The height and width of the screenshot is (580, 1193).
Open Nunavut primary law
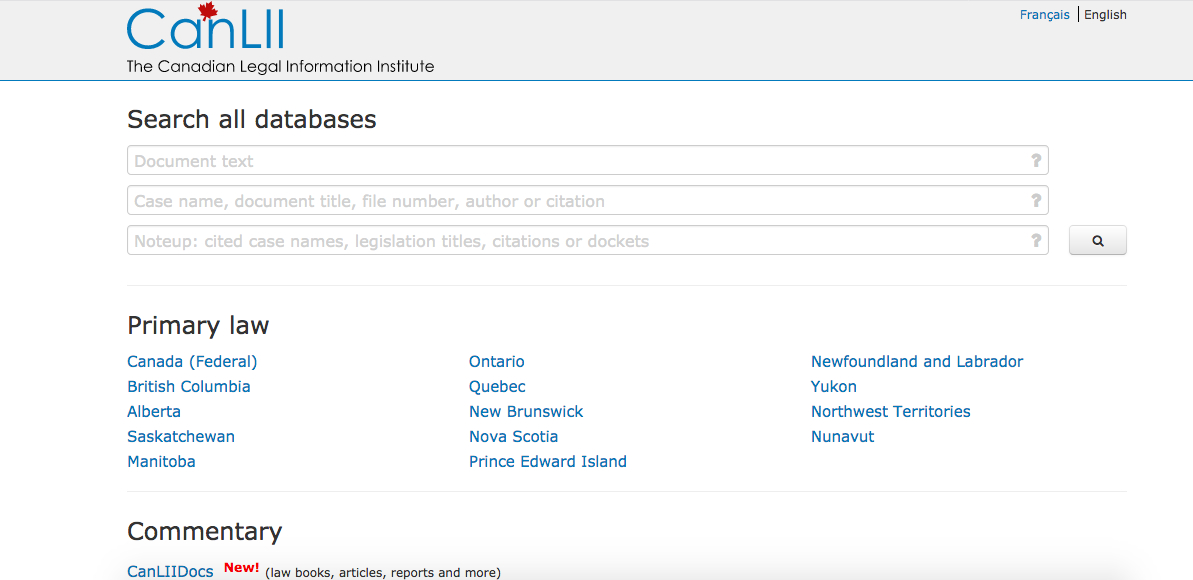[x=842, y=437]
